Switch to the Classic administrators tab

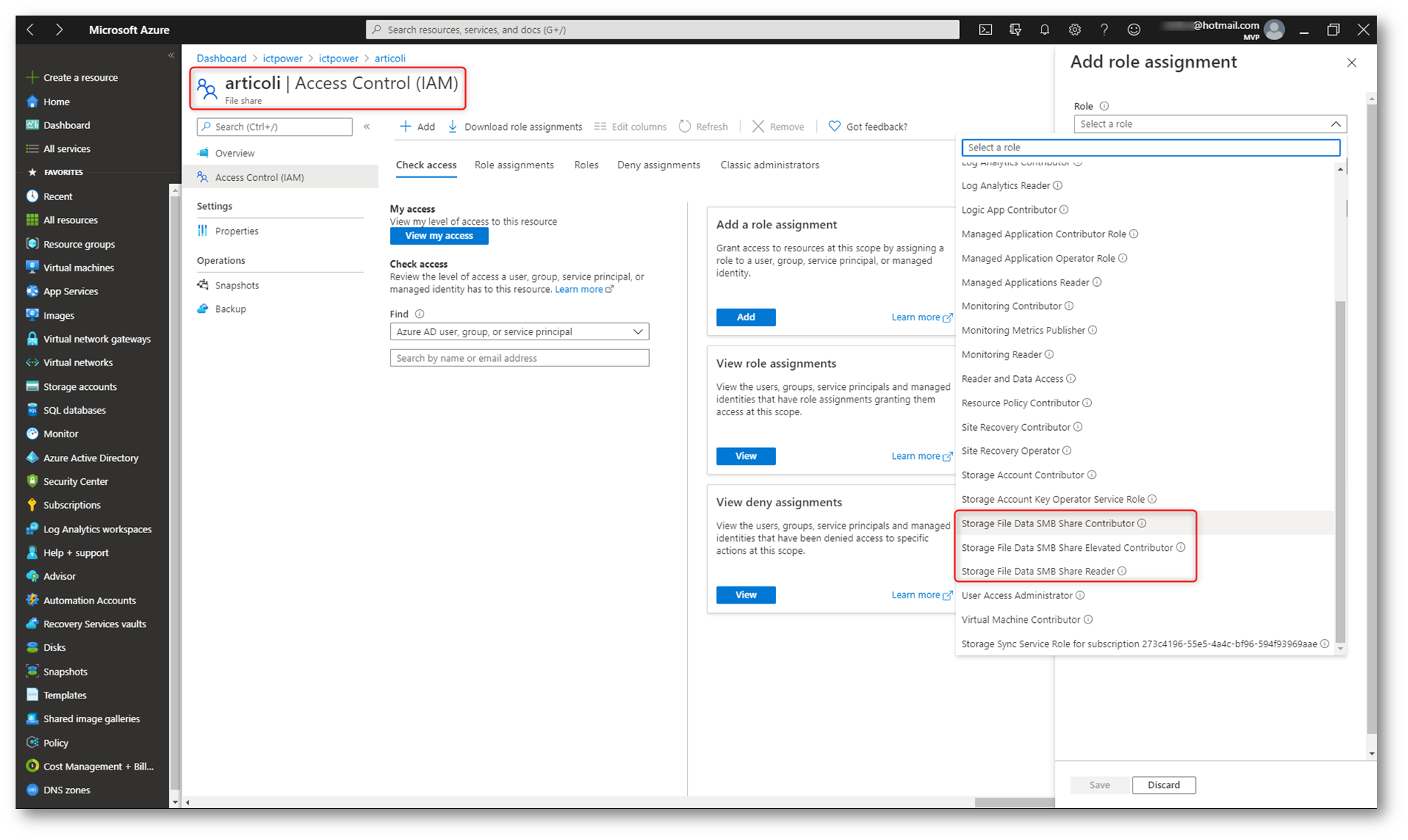(769, 165)
